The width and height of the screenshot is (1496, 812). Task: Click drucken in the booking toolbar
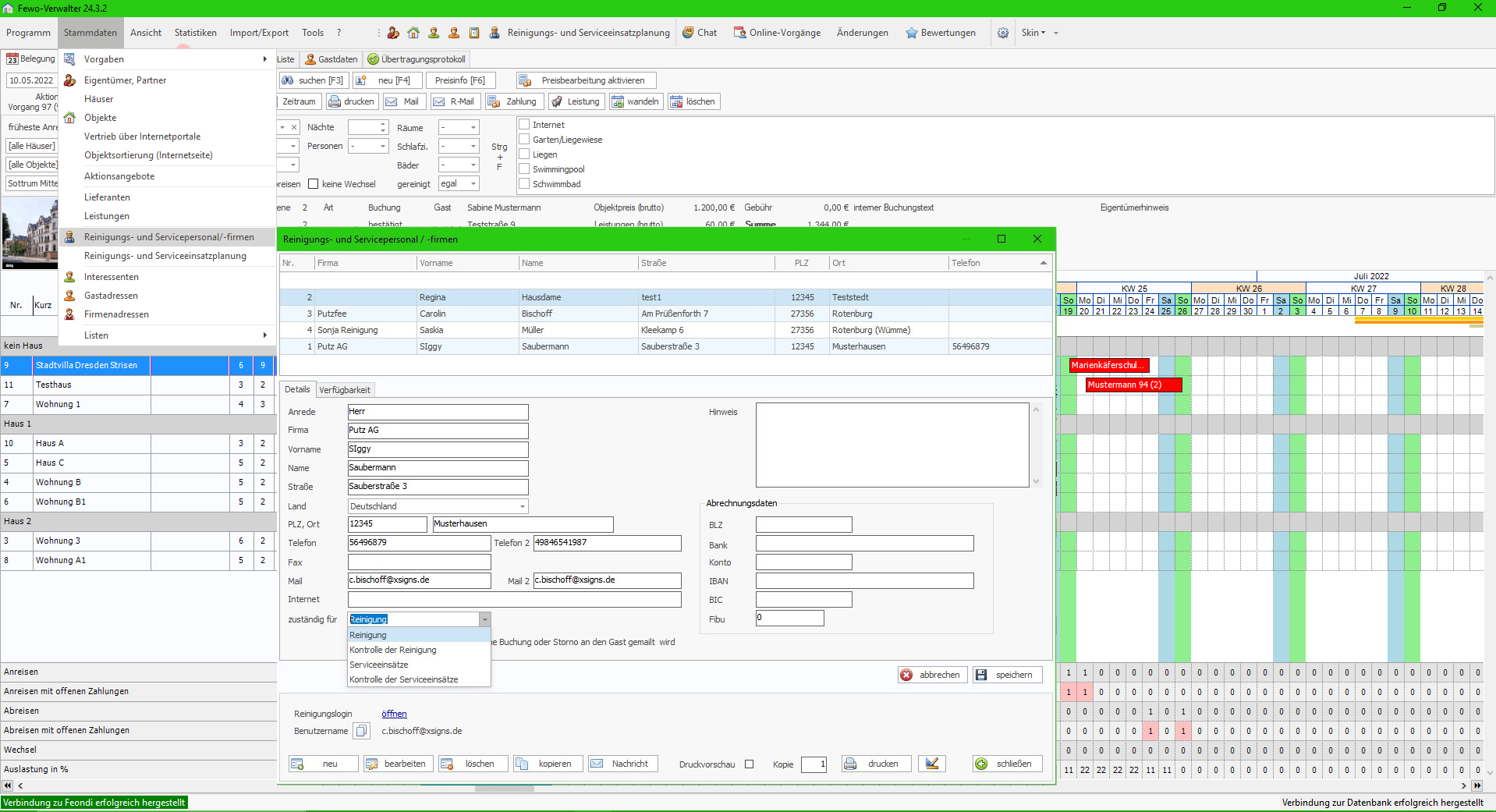(352, 101)
